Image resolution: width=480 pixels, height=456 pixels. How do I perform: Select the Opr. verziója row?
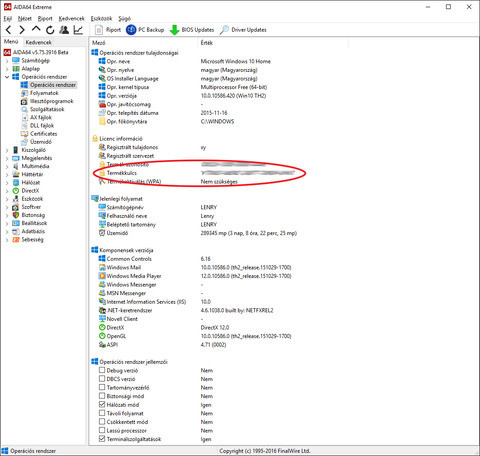pos(182,96)
